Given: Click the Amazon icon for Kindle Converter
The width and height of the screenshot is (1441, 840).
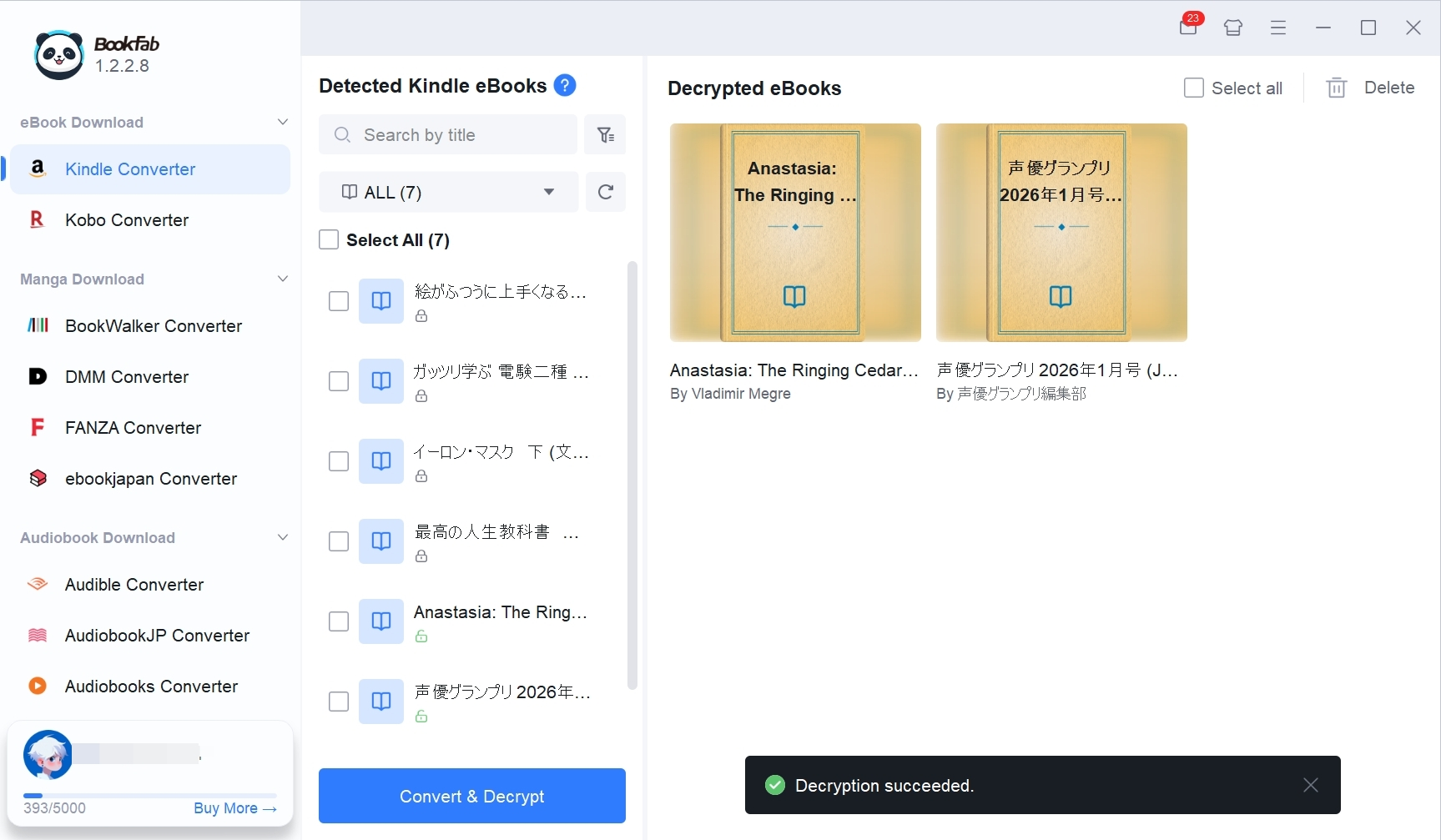Looking at the screenshot, I should (x=38, y=169).
